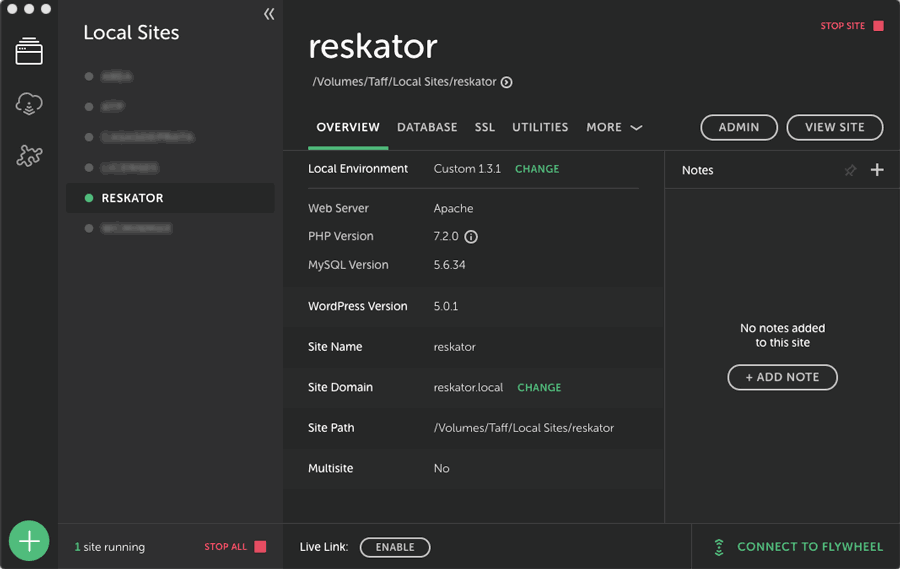The height and width of the screenshot is (569, 900).
Task: Enable the Live Link
Action: coord(395,547)
